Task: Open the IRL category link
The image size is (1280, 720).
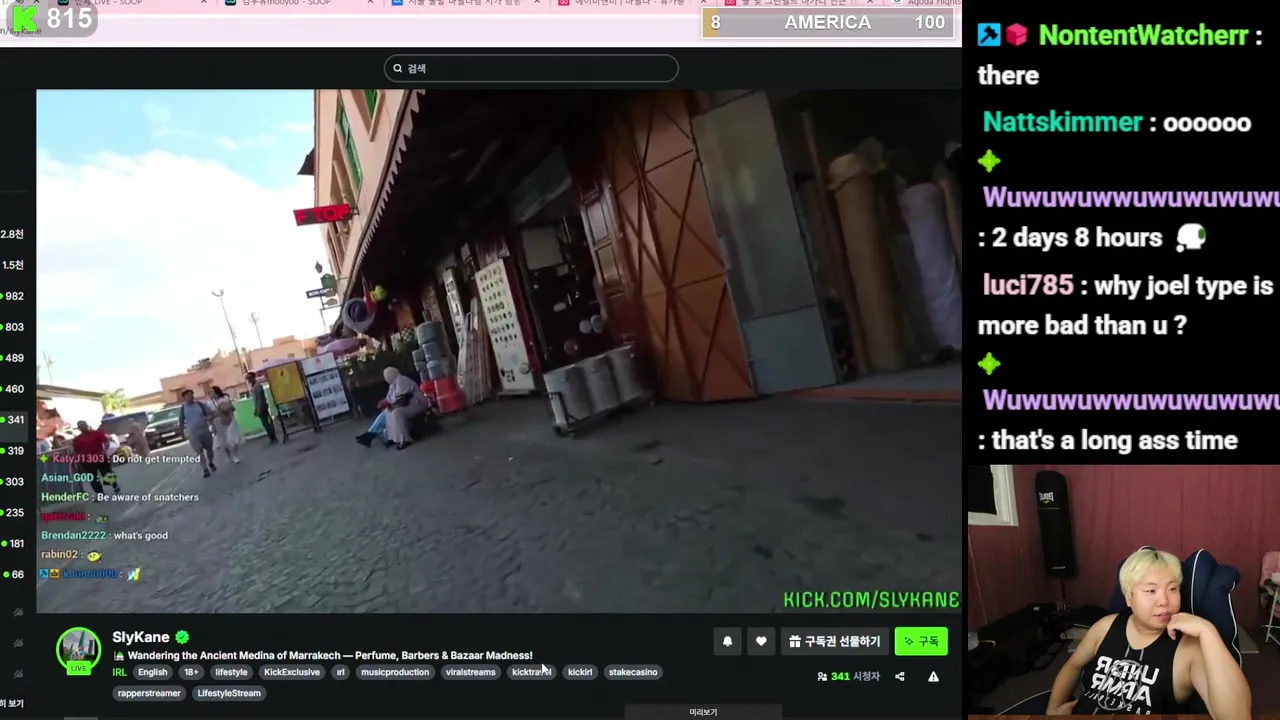Action: (x=119, y=672)
